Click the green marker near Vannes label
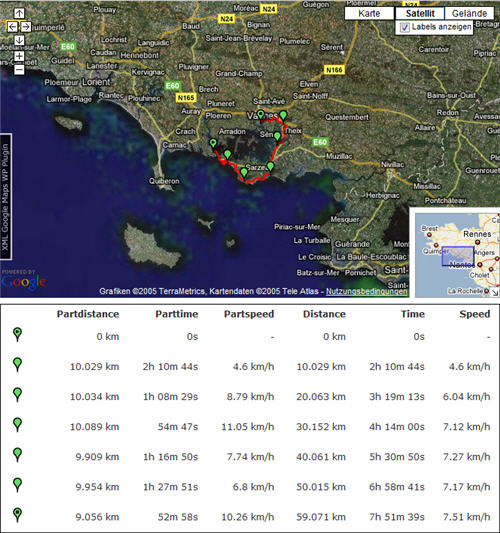 click(260, 115)
